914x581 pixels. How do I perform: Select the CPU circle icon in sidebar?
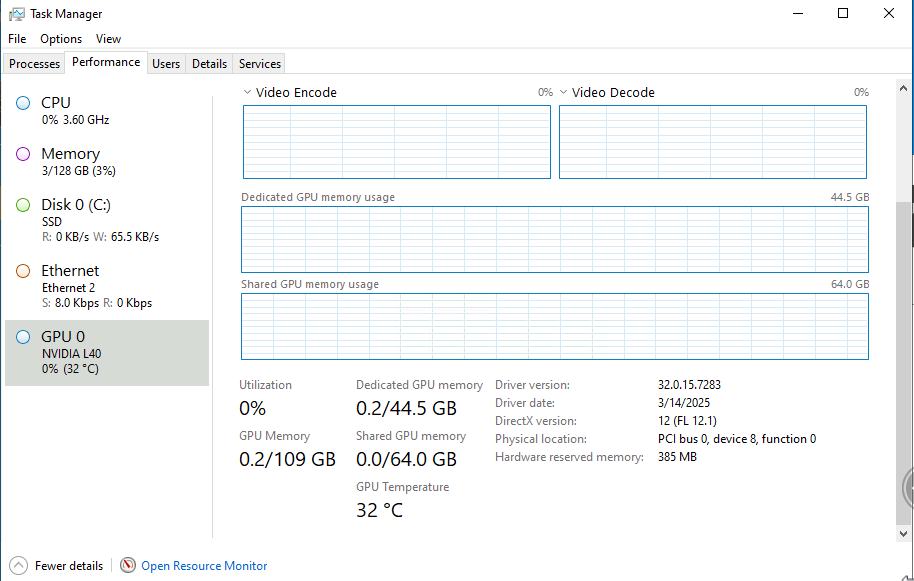[23, 103]
